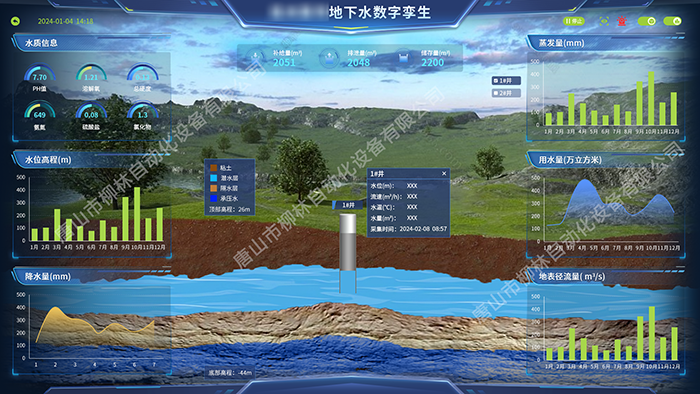The image size is (700, 394).
Task: Open the 水质信息 panel header
Action: (41, 43)
